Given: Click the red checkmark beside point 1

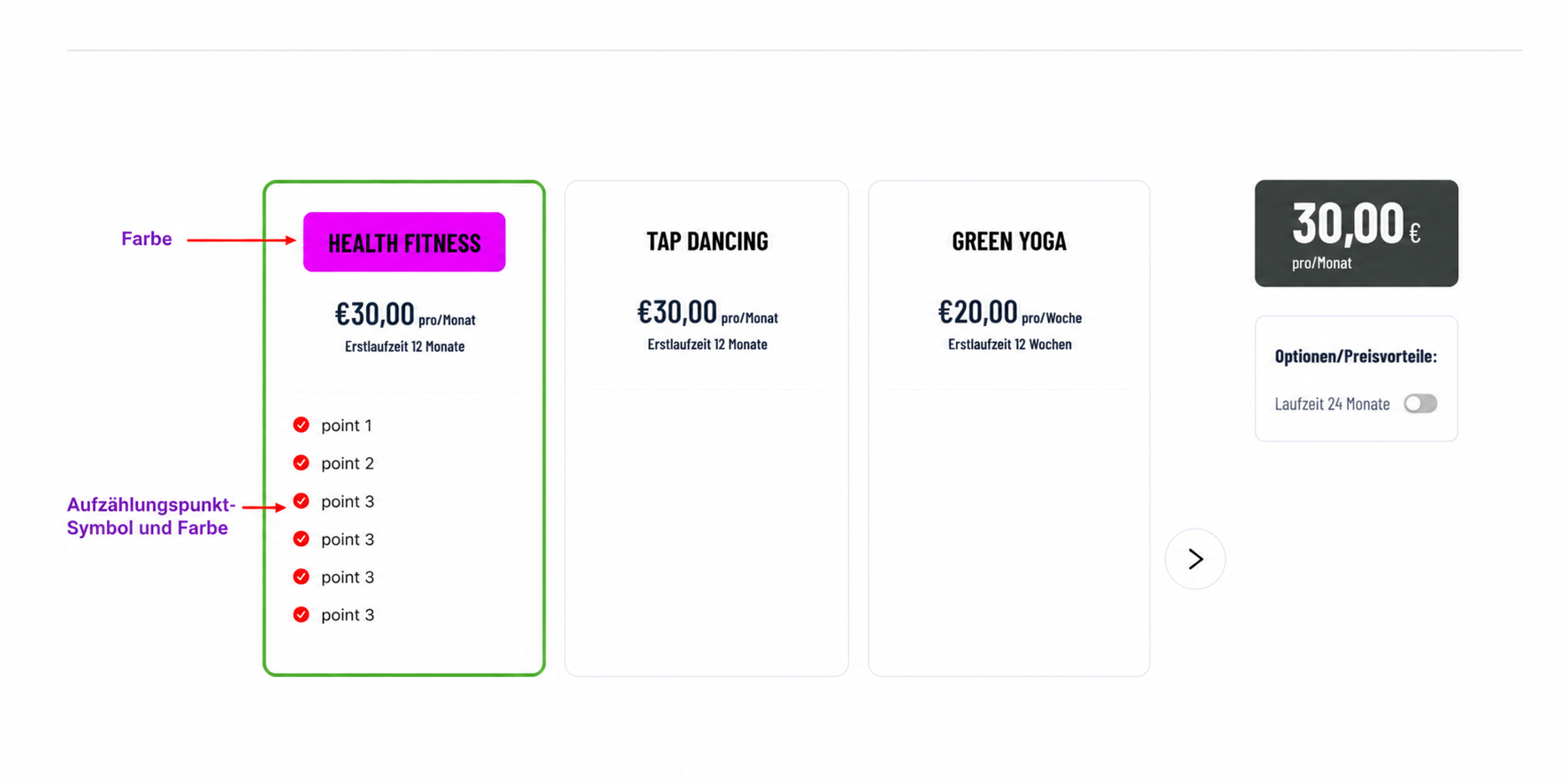Looking at the screenshot, I should [301, 425].
